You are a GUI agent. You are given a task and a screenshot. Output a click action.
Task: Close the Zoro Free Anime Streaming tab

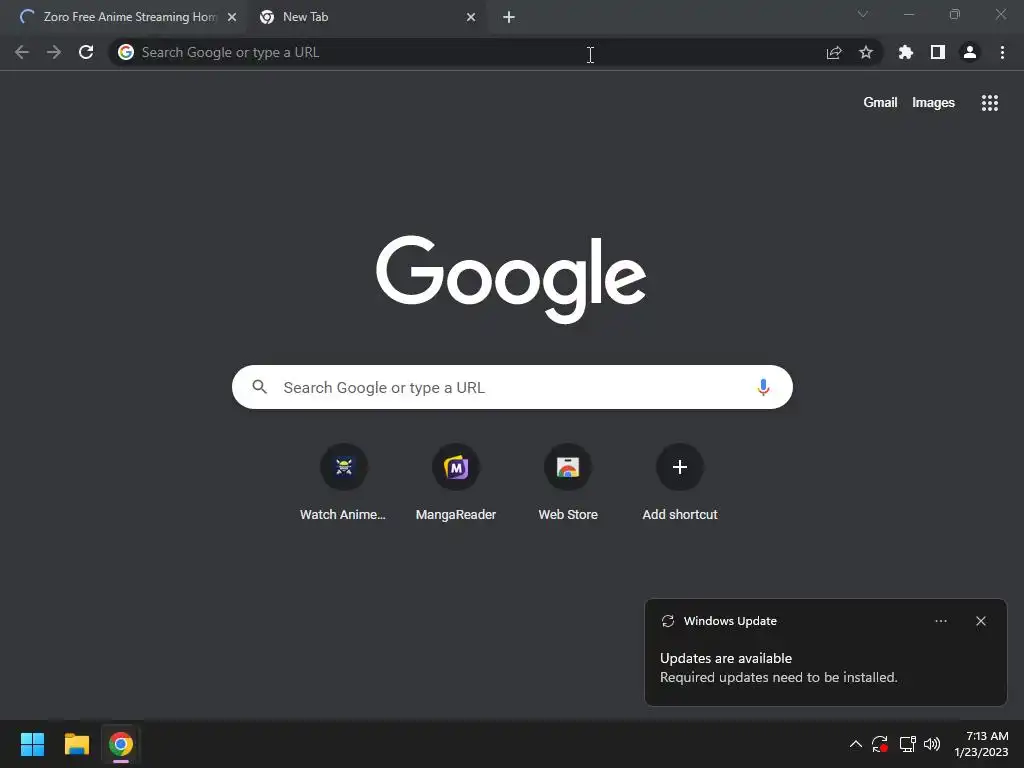point(232,17)
